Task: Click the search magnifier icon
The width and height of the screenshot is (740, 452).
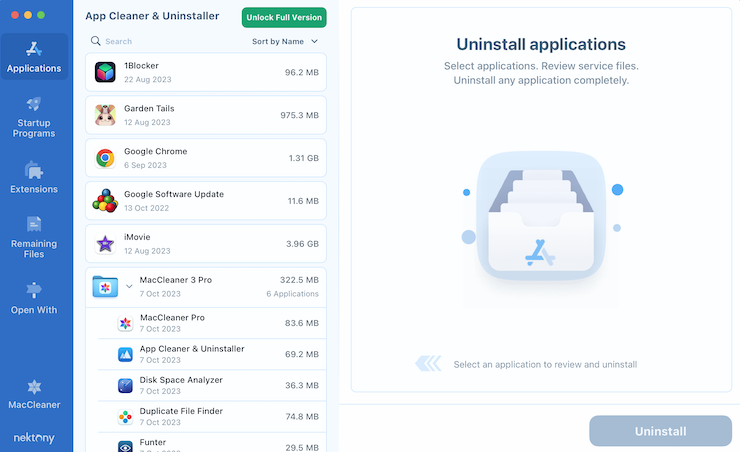Action: (95, 41)
